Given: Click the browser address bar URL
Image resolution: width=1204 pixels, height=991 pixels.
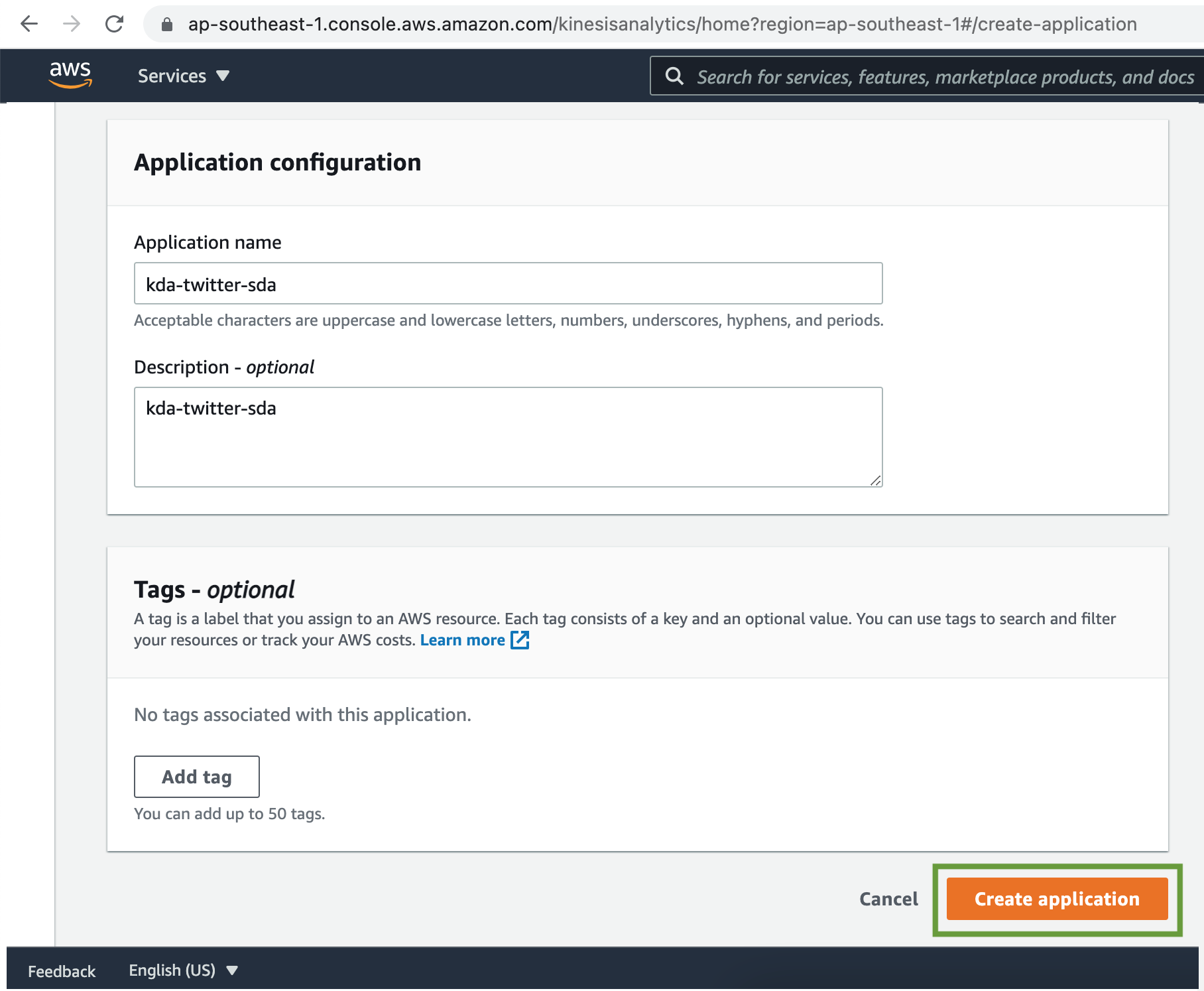Looking at the screenshot, I should coord(662,25).
